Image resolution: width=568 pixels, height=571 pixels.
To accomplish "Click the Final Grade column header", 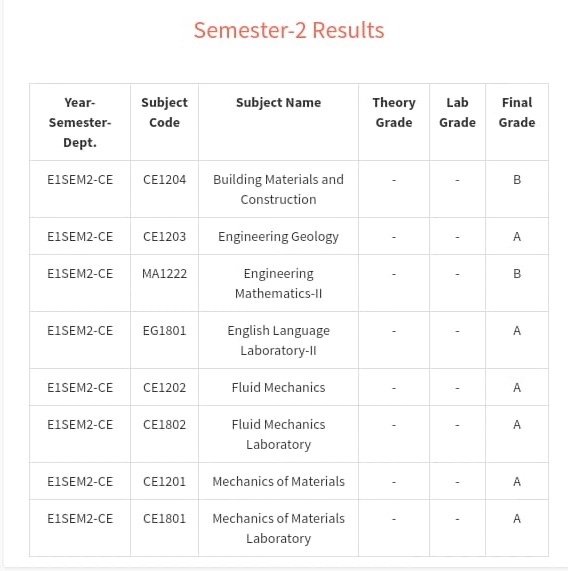I will click(517, 112).
